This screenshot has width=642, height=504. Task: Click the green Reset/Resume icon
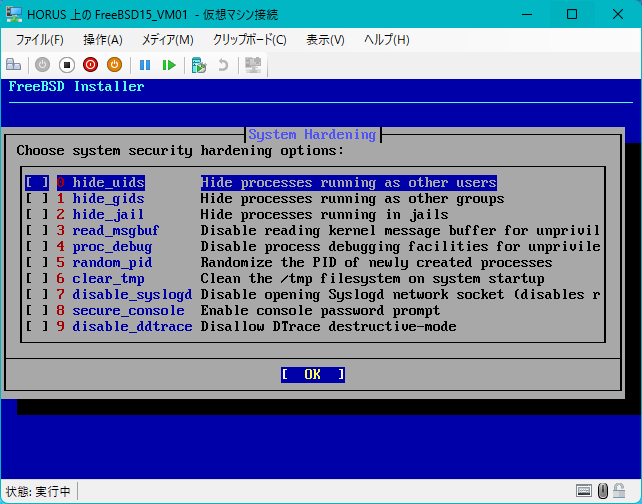pyautogui.click(x=169, y=65)
